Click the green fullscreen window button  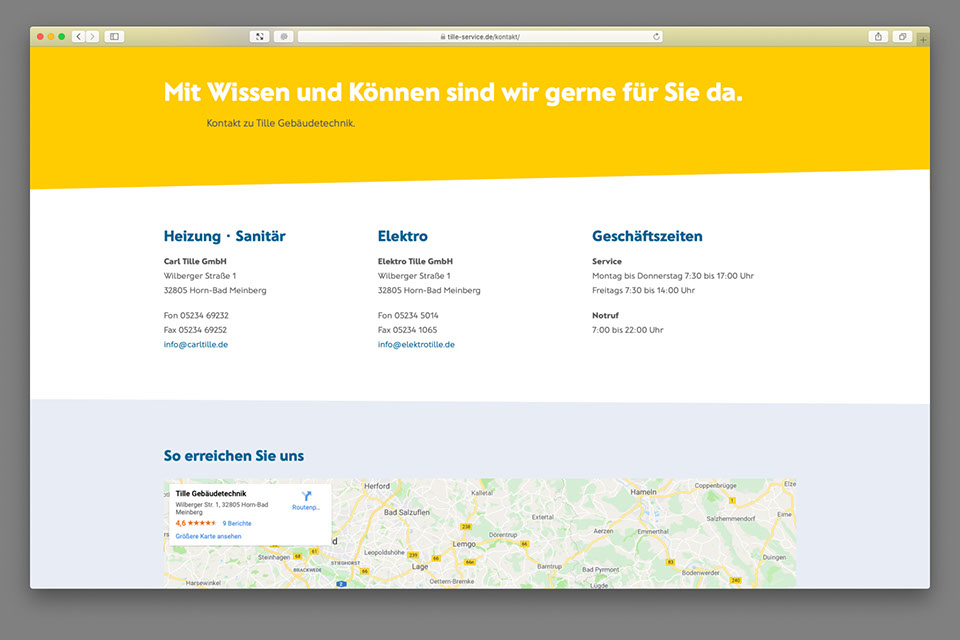point(62,37)
